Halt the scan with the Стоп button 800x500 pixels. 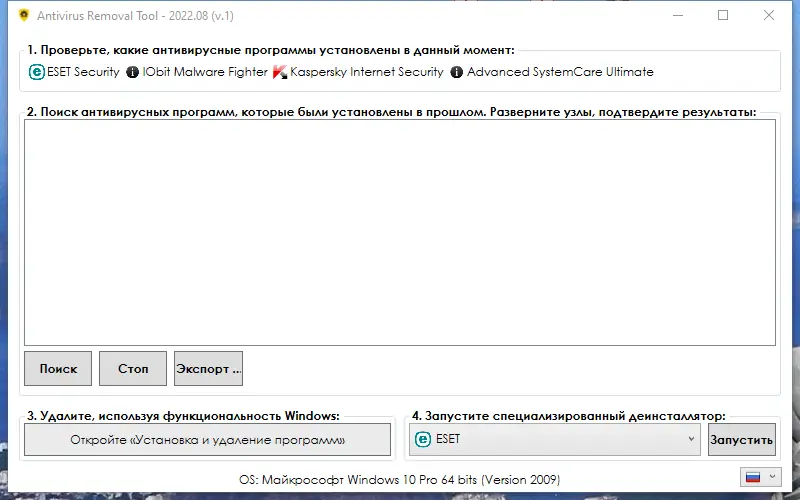point(133,368)
